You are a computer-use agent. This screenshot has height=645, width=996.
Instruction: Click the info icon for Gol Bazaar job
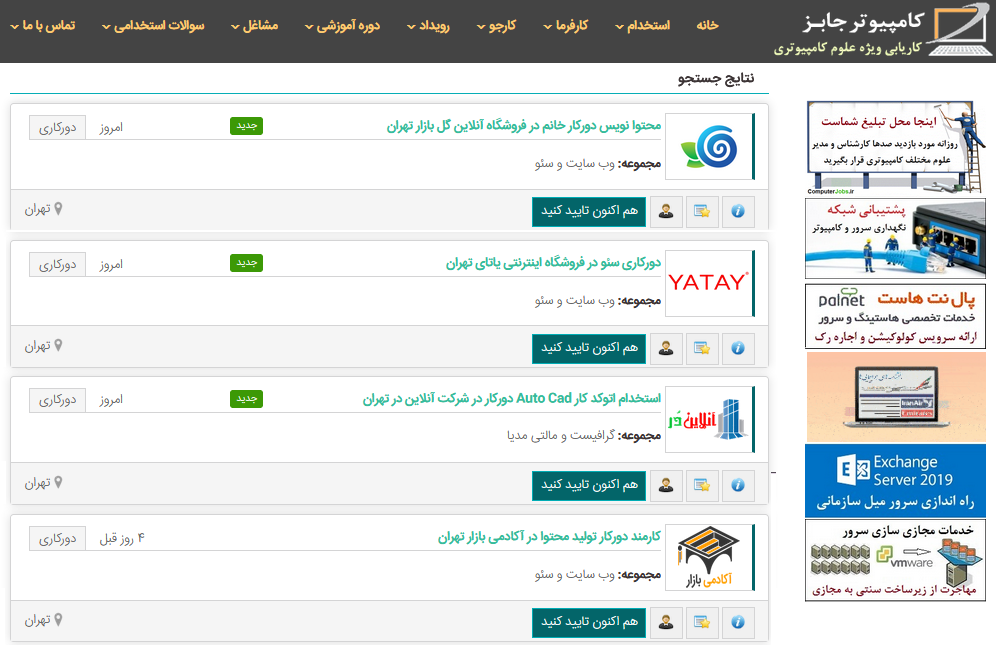coord(737,212)
